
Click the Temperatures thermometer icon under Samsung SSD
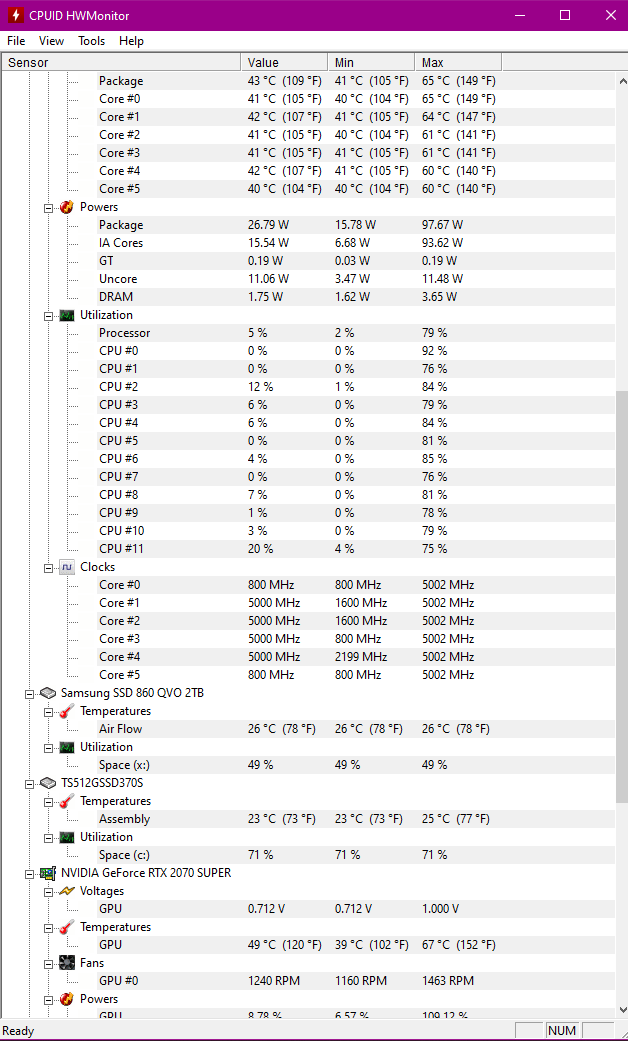pyautogui.click(x=66, y=711)
